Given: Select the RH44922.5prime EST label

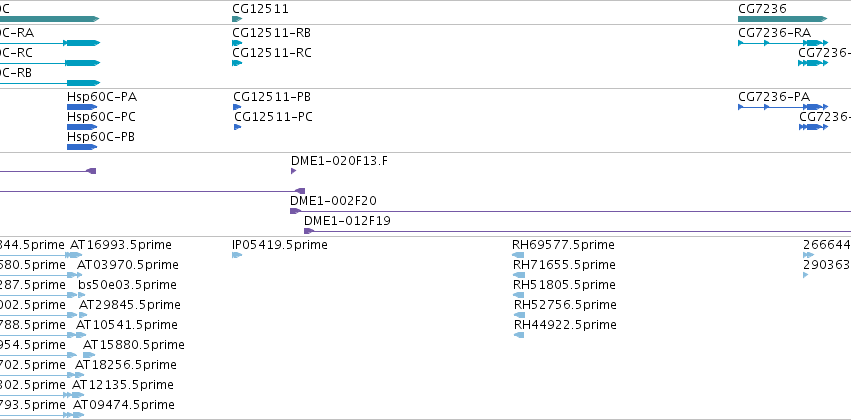Looking at the screenshot, I should 565,325.
